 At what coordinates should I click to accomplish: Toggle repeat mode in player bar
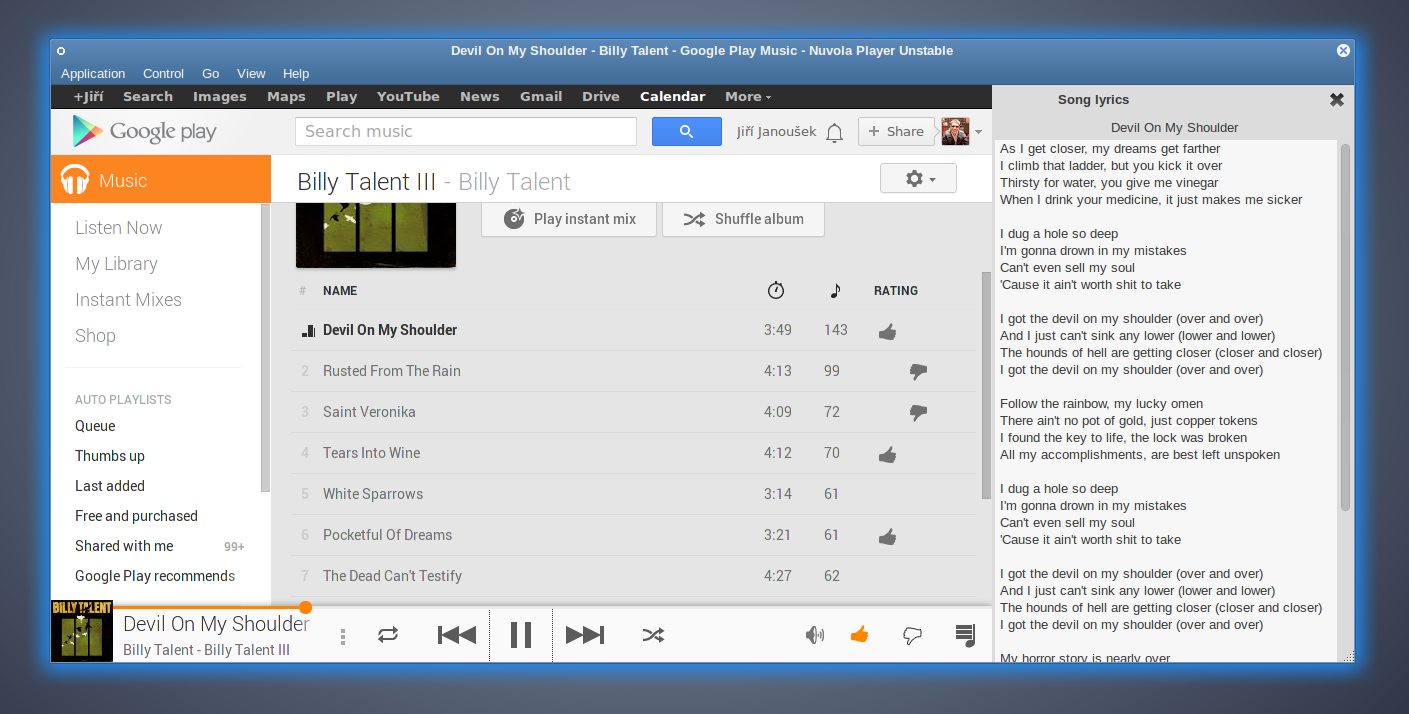tap(388, 634)
